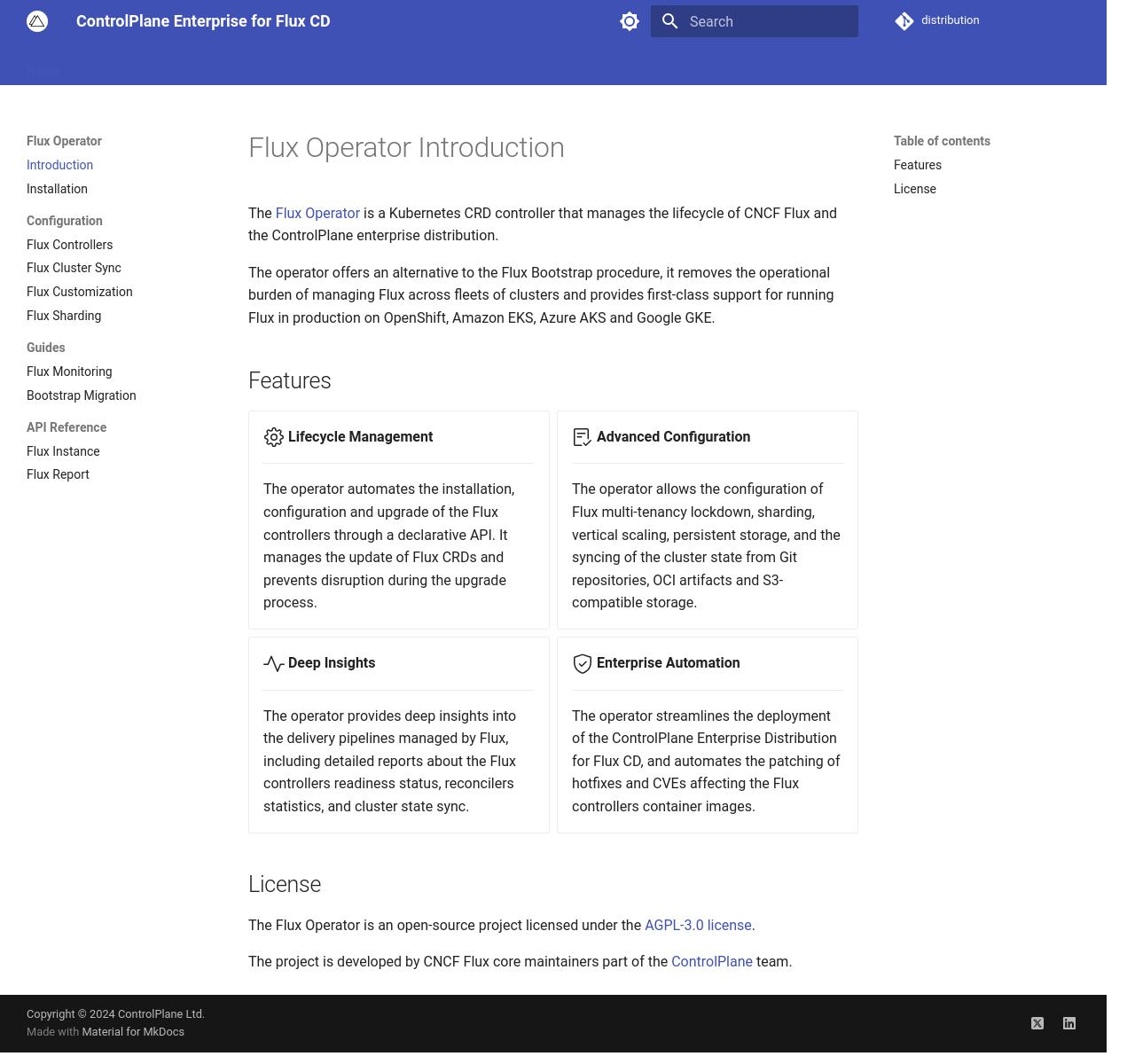Screen dimensions: 1135x1064
Task: Click the Enterprise Automation shield icon
Action: click(x=583, y=663)
